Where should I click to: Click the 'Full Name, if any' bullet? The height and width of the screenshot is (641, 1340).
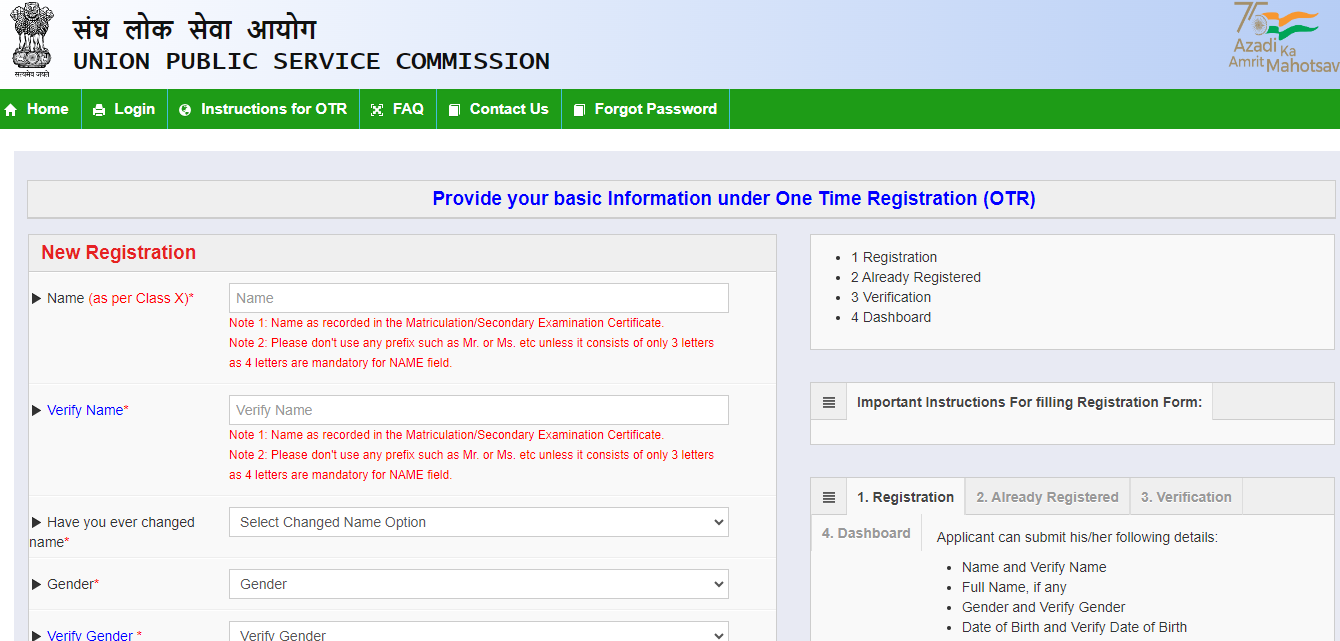1014,587
